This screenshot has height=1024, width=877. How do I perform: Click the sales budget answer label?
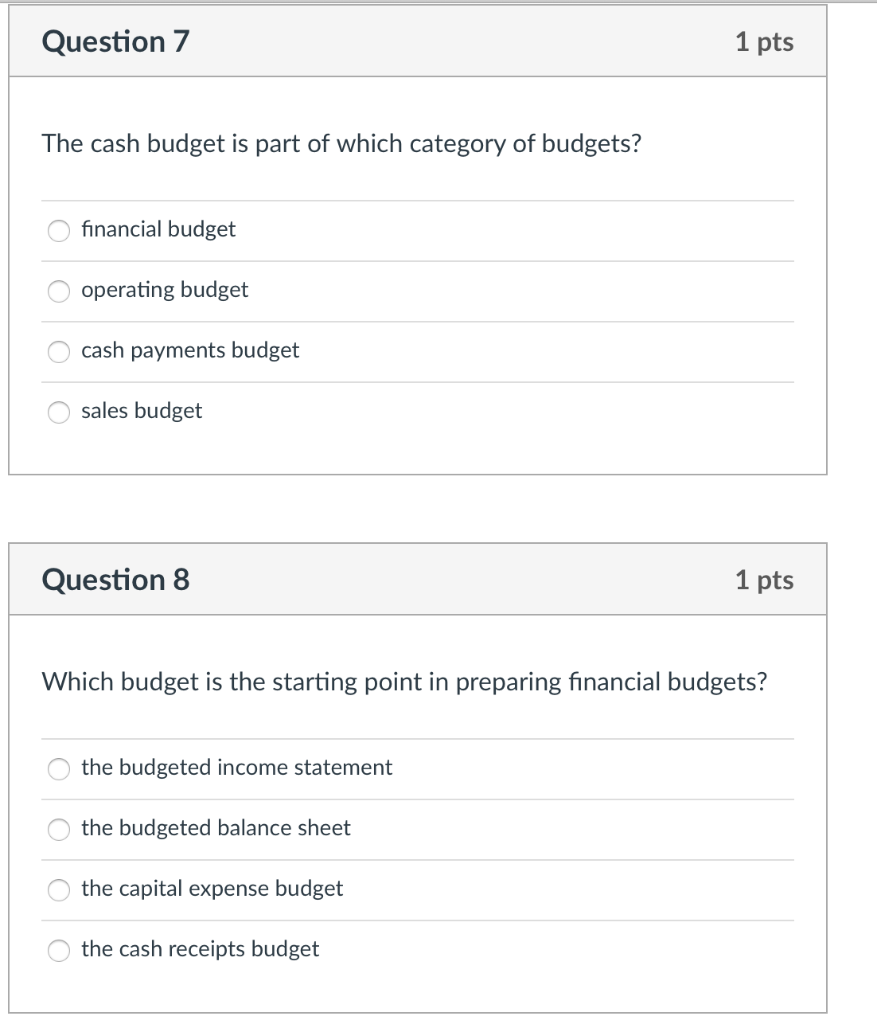click(142, 411)
